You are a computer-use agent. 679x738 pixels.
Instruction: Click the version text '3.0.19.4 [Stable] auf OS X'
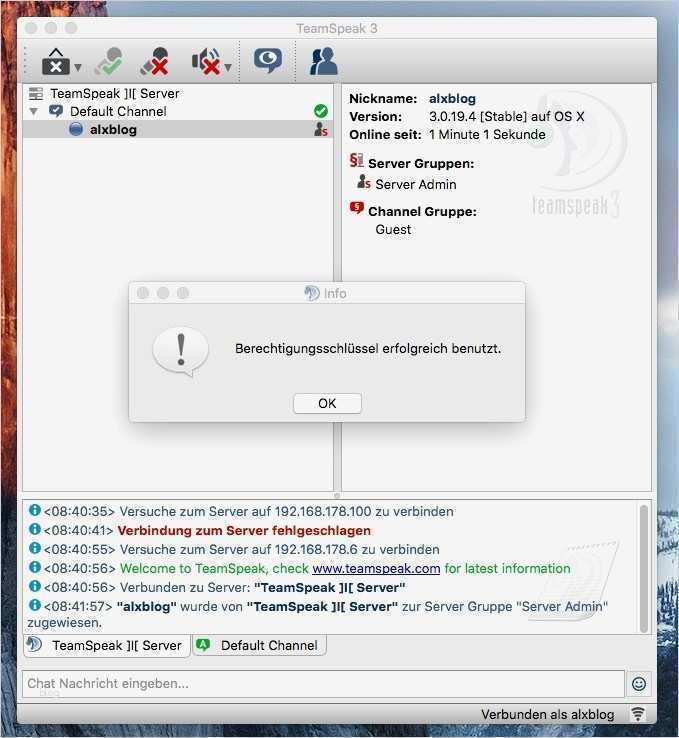(507, 116)
